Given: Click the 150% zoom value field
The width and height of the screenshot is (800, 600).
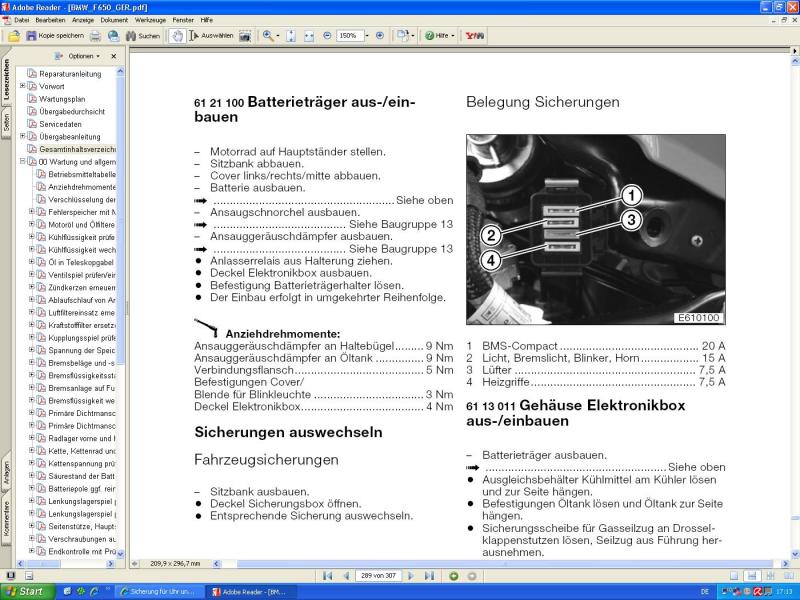Looking at the screenshot, I should (349, 36).
